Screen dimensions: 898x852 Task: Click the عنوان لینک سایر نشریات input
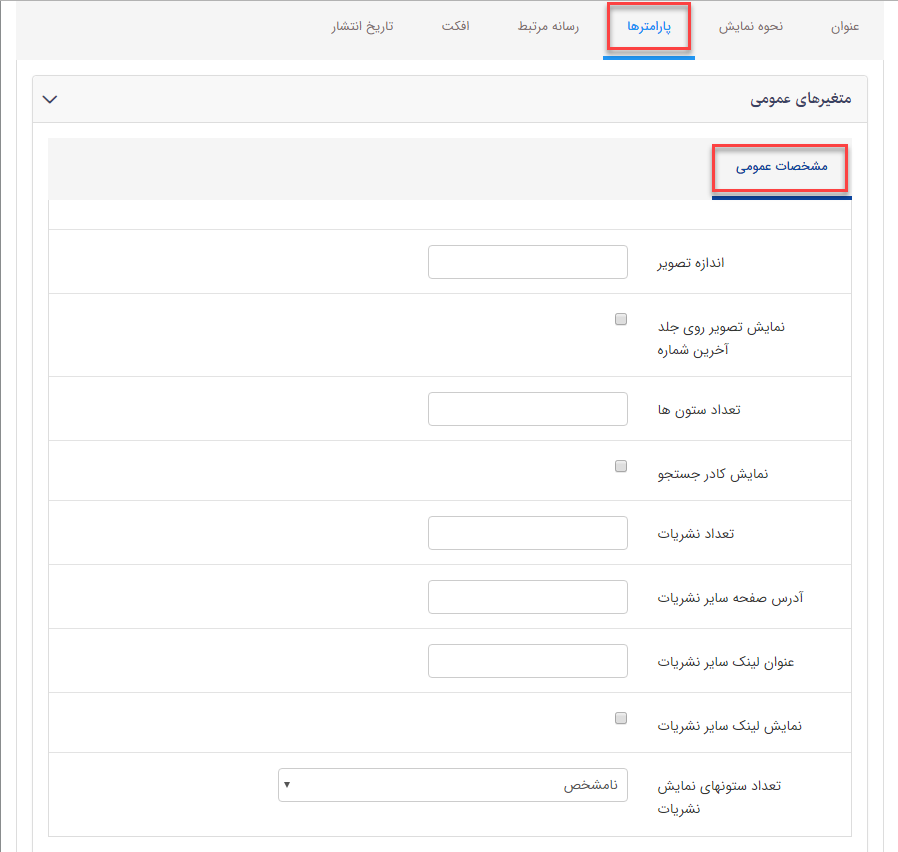coord(527,660)
